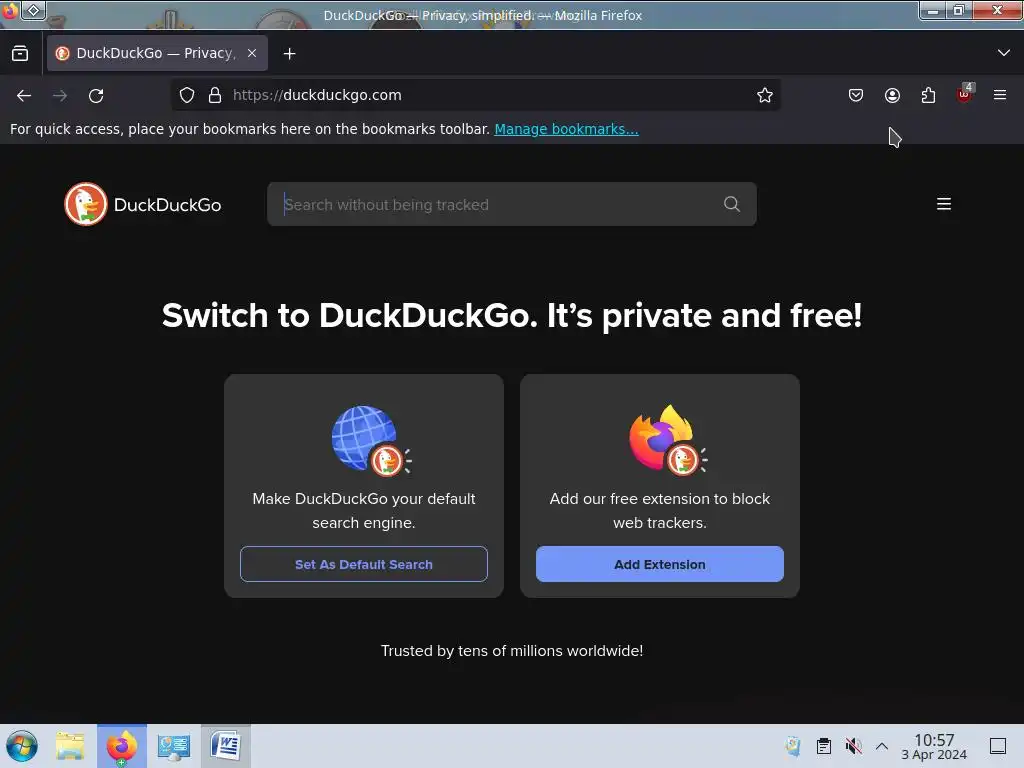Open the tracking protection shield icon

point(187,95)
